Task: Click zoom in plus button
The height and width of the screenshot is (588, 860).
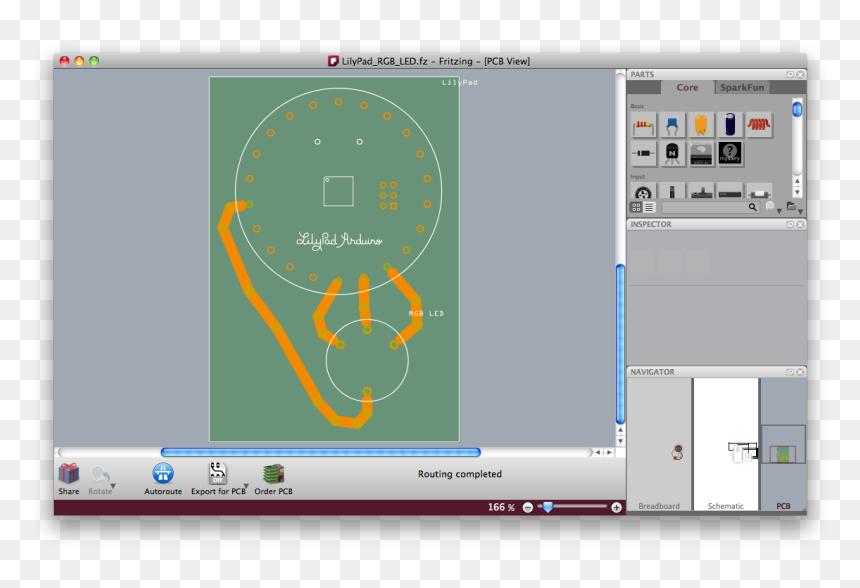Action: 616,507
